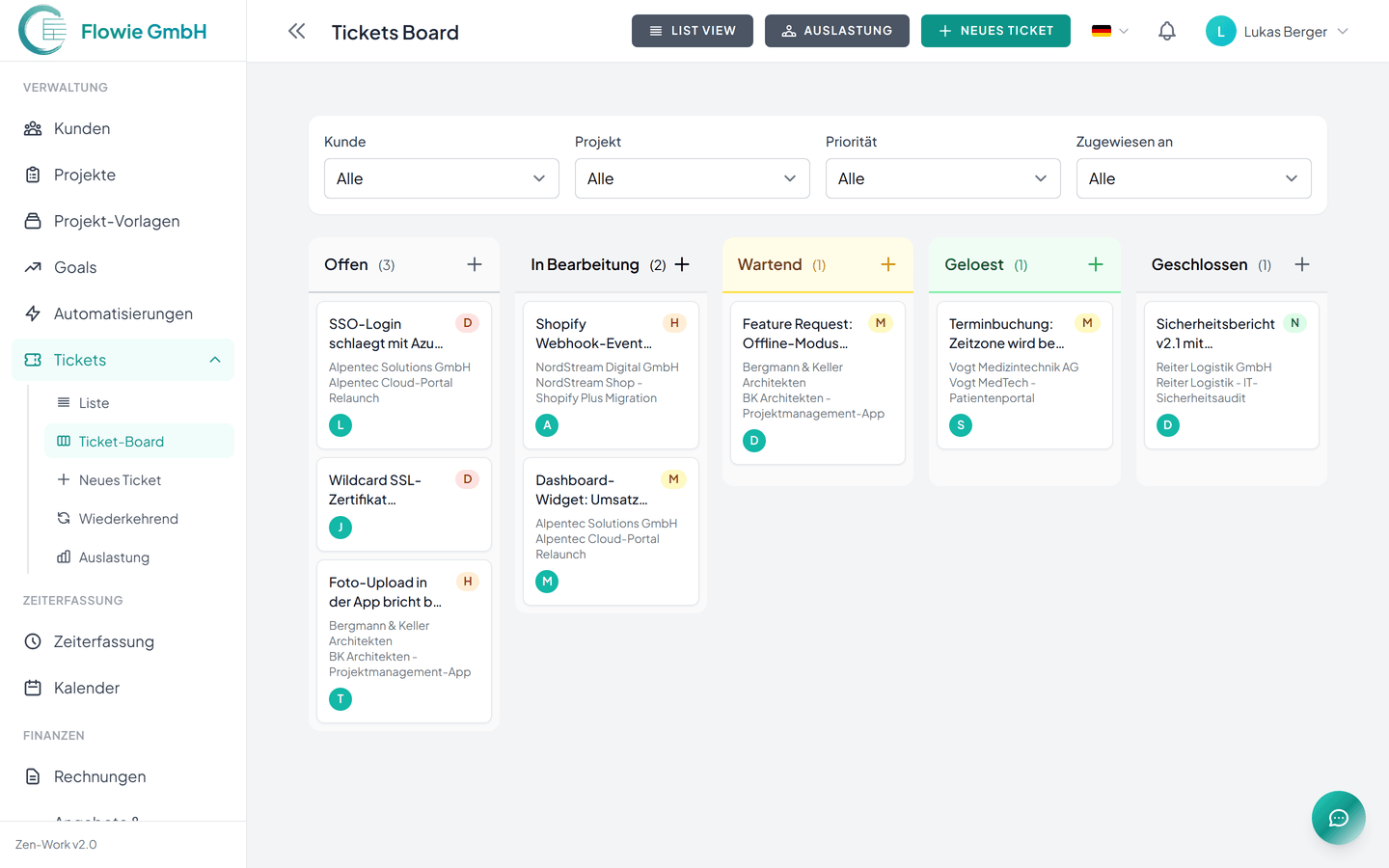Select Wiederkehrend under Tickets
Viewport: 1389px width, 868px height.
(128, 519)
